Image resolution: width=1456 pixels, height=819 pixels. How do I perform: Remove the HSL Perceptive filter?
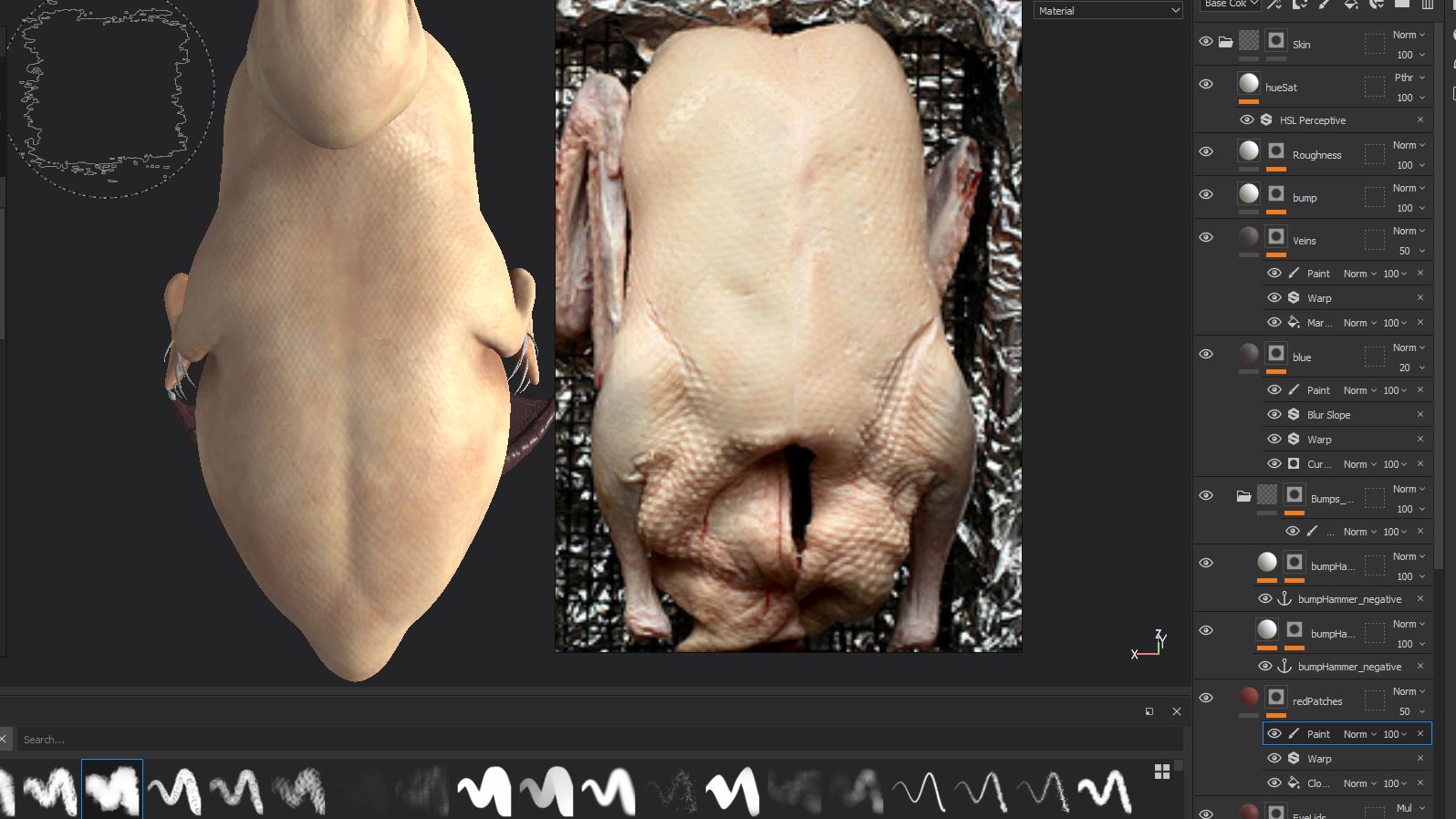1420,119
